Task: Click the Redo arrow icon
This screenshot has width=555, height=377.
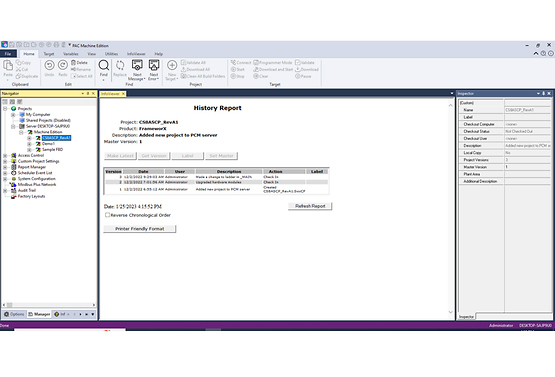Action: [63, 65]
